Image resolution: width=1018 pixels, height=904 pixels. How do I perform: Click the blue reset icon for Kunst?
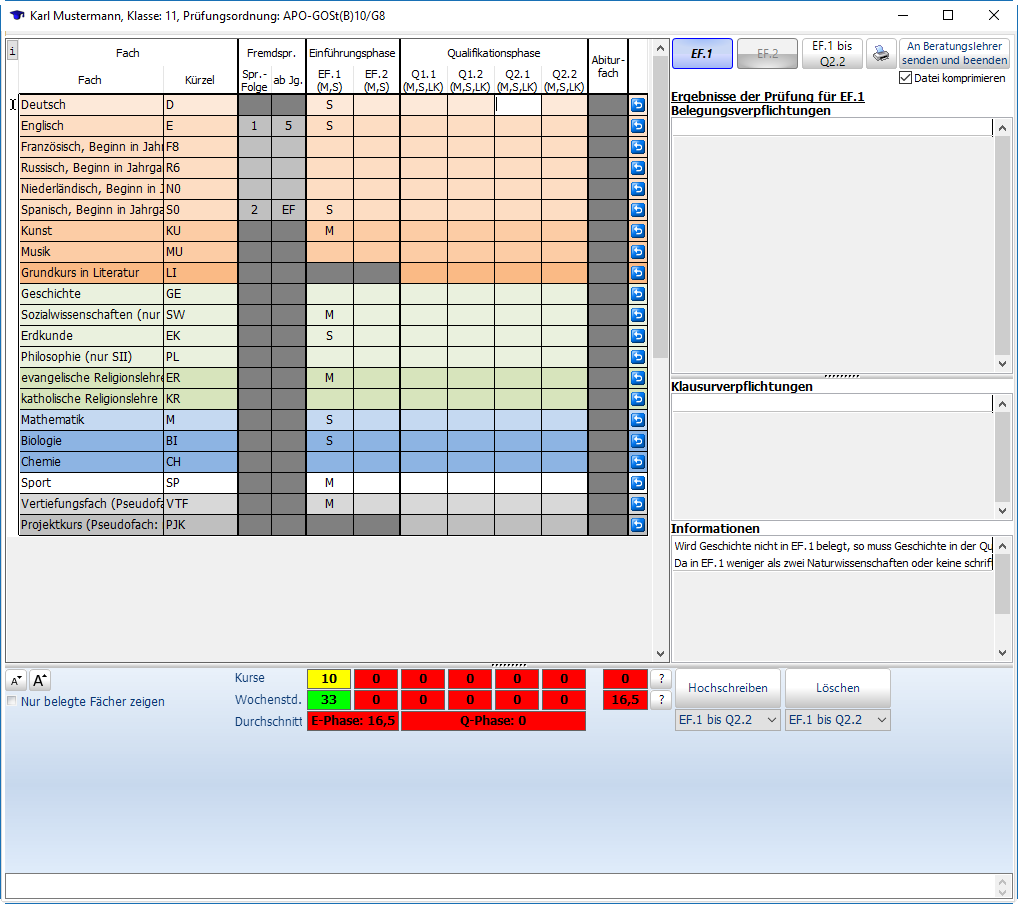coord(638,231)
